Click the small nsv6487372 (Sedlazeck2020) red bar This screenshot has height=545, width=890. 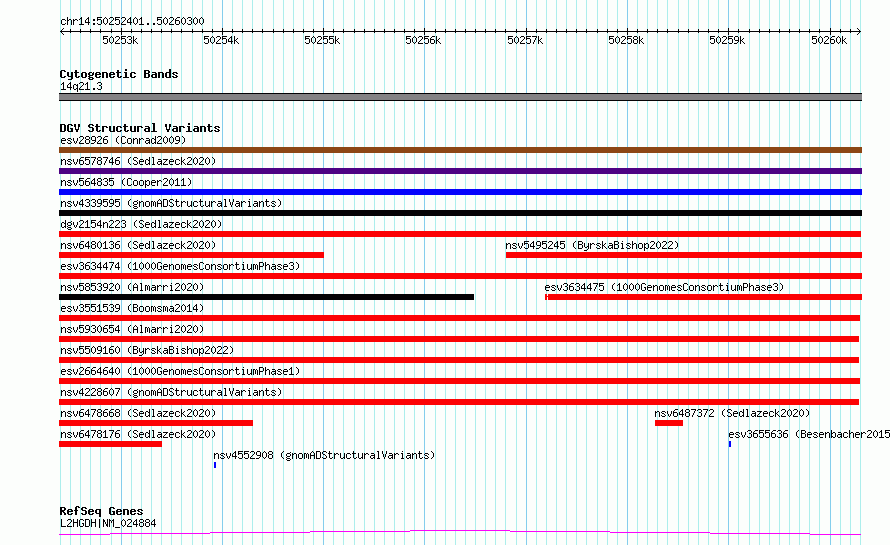click(x=669, y=423)
